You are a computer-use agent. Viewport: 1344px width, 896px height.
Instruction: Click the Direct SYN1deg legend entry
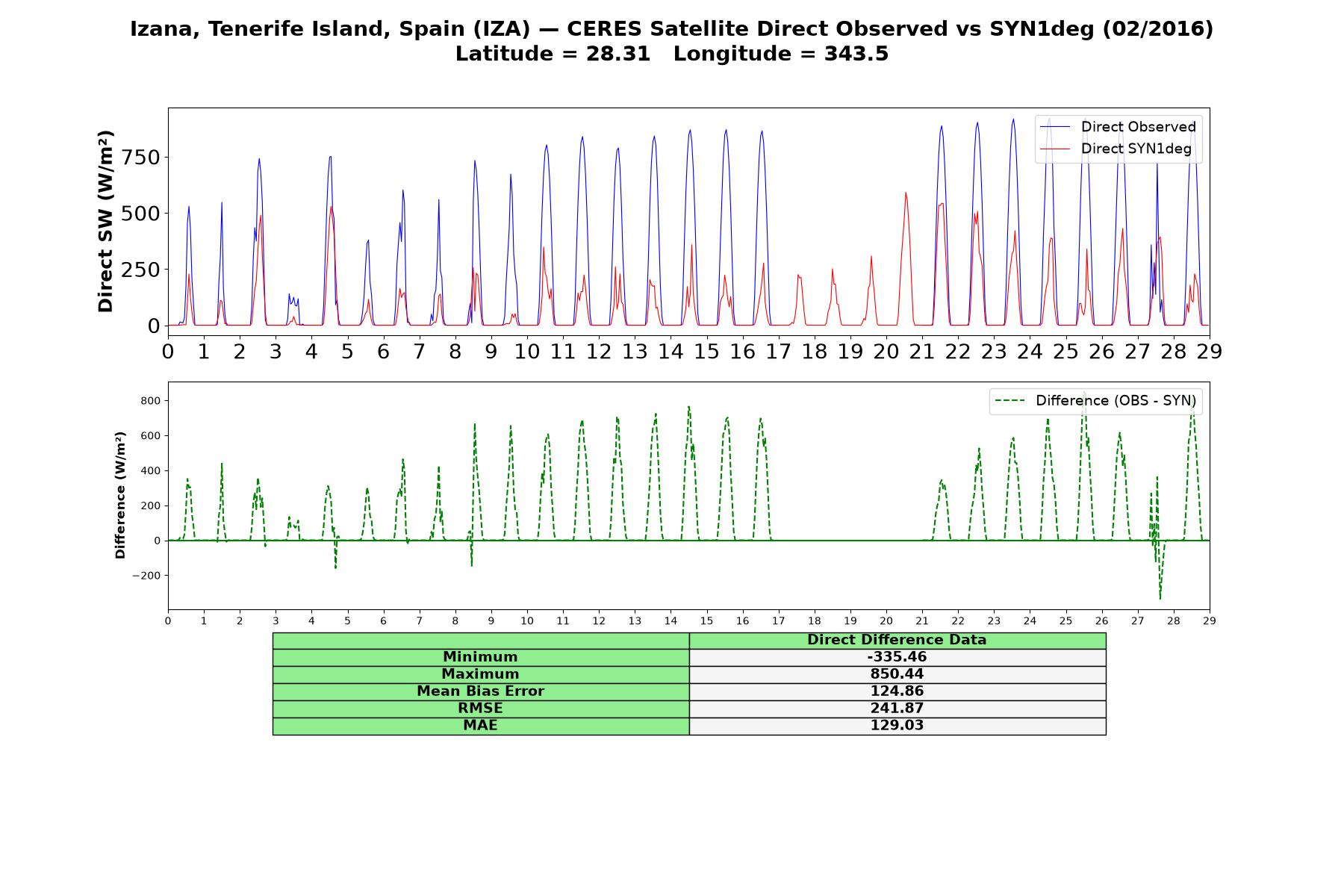tap(1116, 149)
